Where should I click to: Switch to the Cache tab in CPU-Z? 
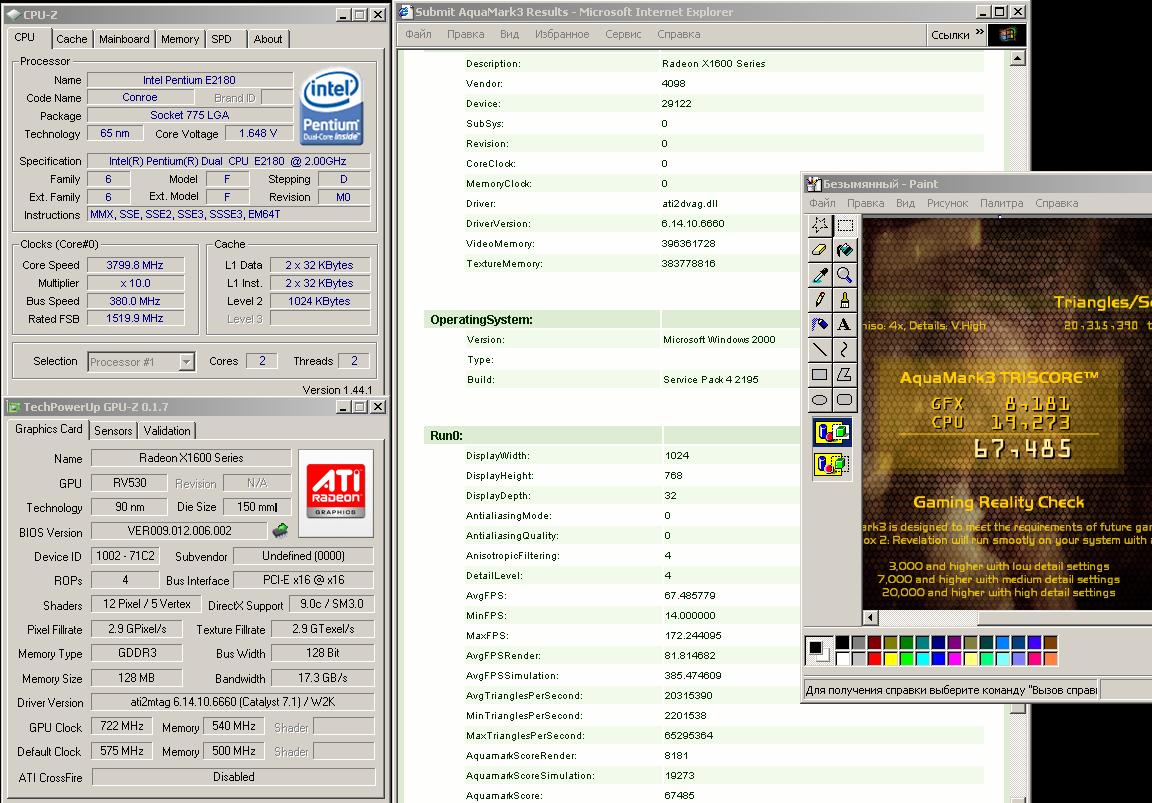tap(71, 39)
